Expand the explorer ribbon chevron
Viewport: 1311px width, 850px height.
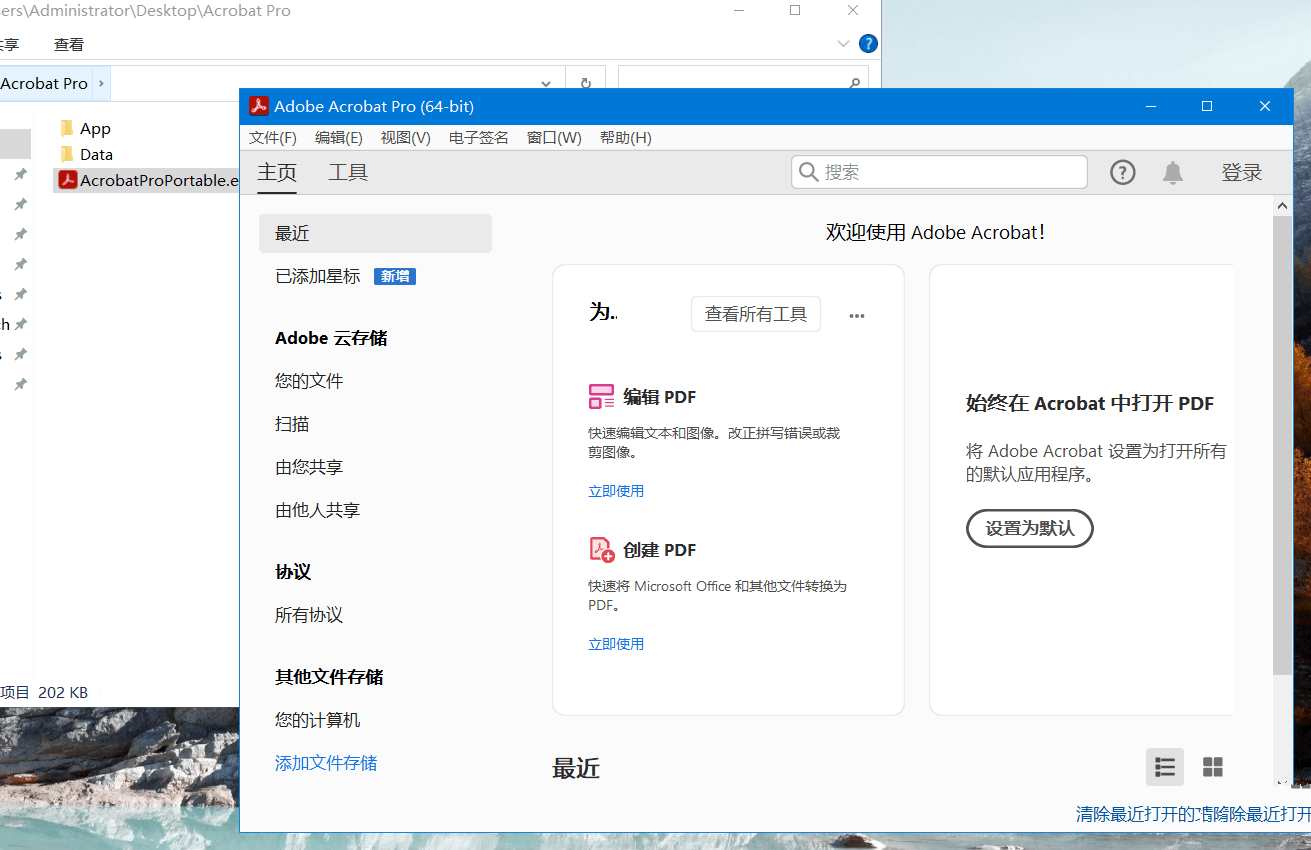[842, 43]
